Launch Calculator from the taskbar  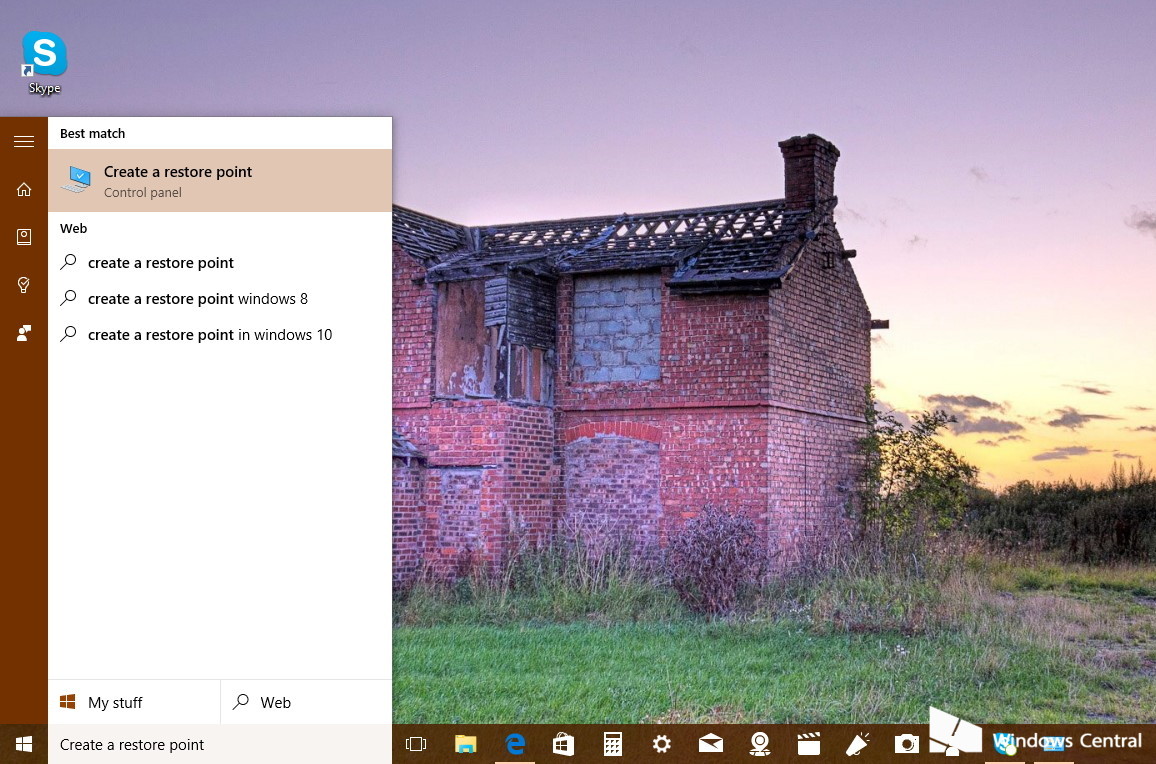(613, 744)
